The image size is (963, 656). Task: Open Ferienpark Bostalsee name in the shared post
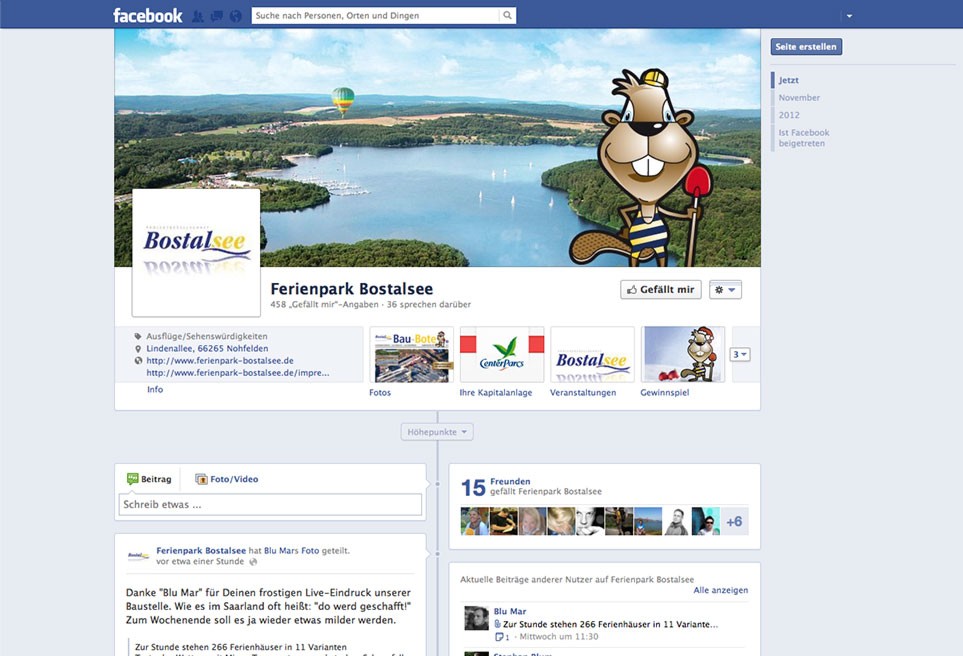click(x=201, y=550)
